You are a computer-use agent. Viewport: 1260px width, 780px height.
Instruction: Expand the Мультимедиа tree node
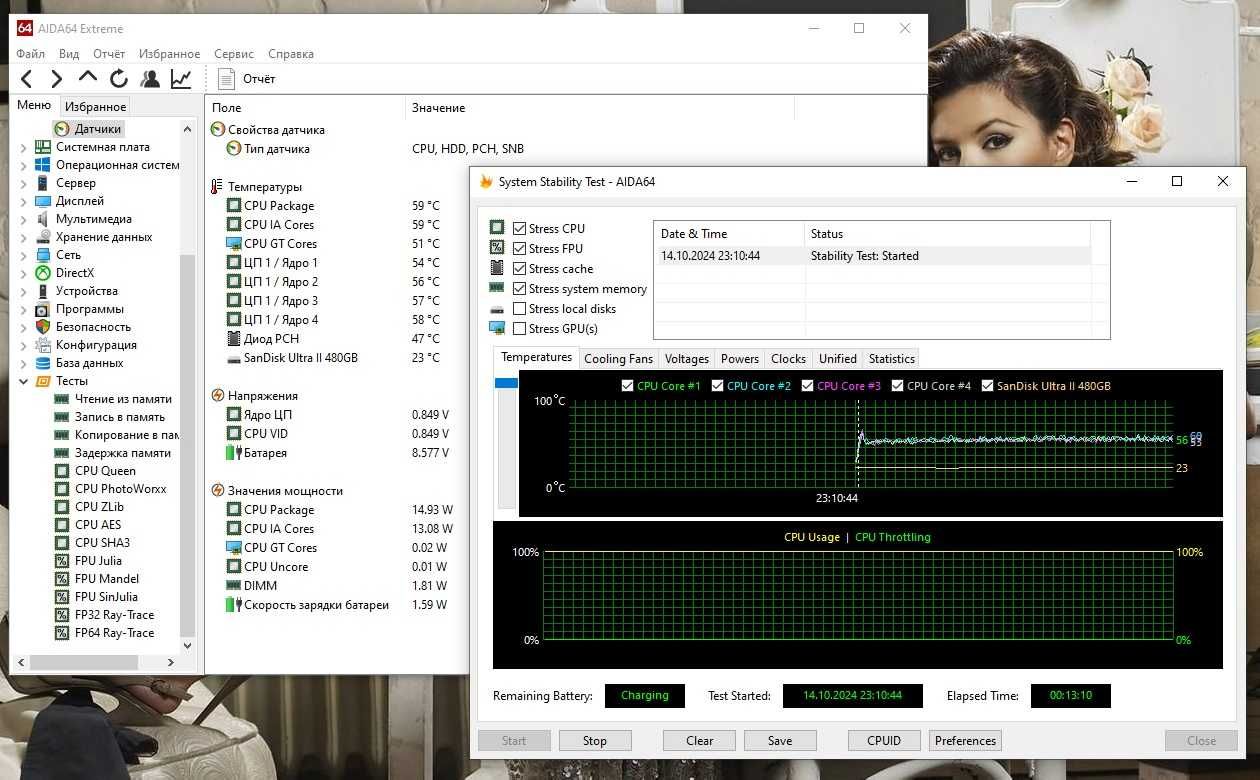[x=24, y=219]
